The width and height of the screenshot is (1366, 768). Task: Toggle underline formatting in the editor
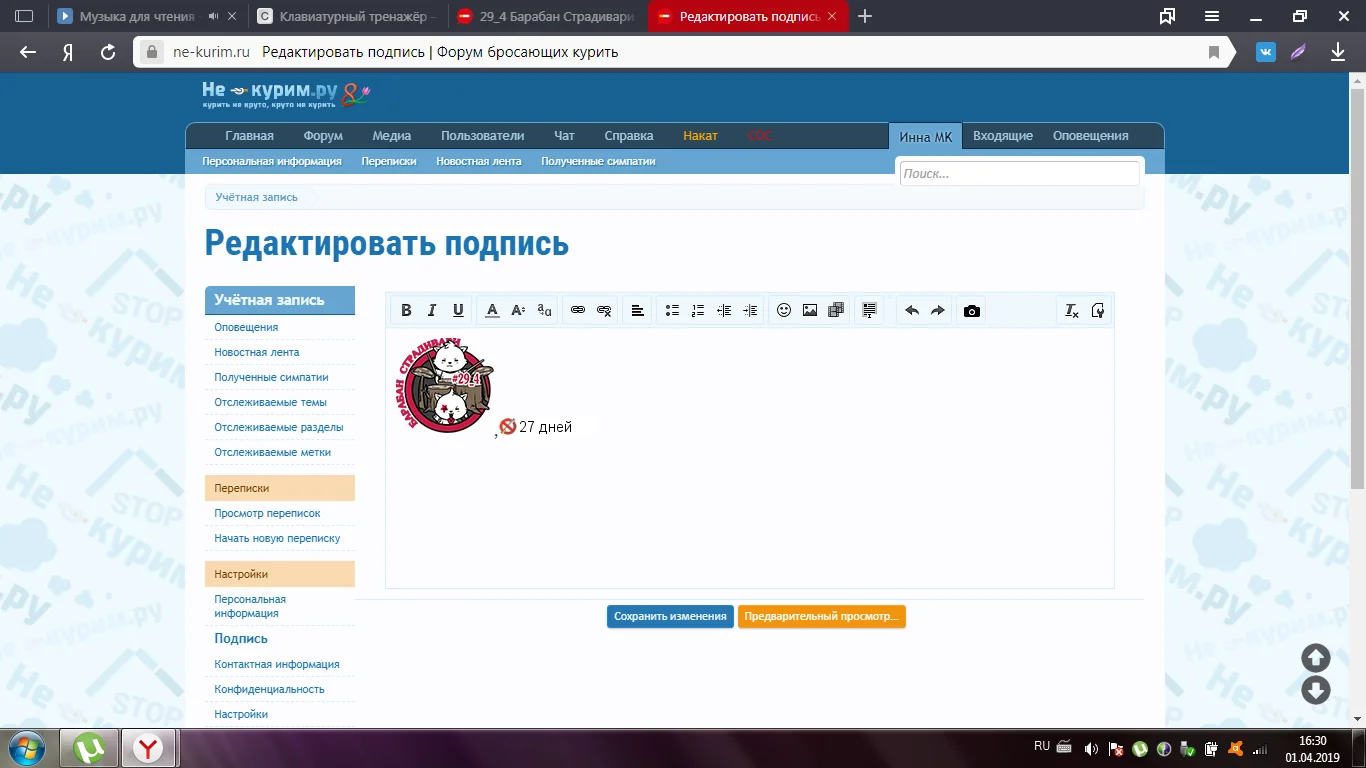point(458,311)
